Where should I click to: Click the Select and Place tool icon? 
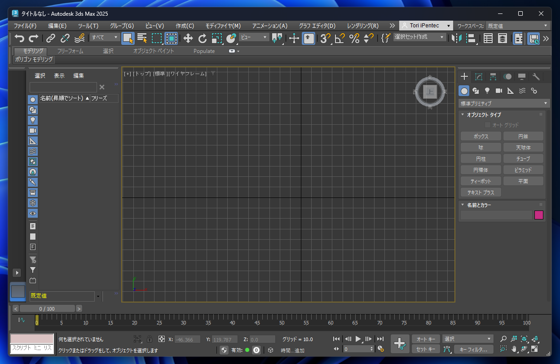pos(231,38)
